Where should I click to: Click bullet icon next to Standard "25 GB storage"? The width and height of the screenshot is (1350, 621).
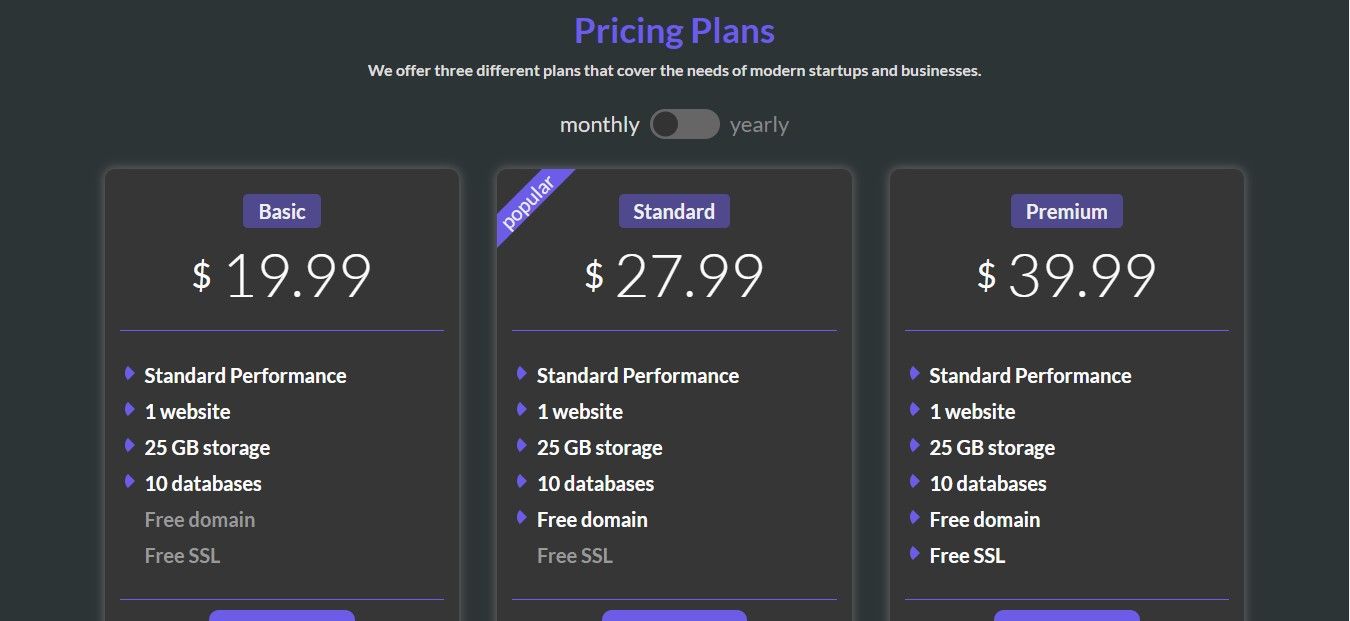pyautogui.click(x=522, y=445)
